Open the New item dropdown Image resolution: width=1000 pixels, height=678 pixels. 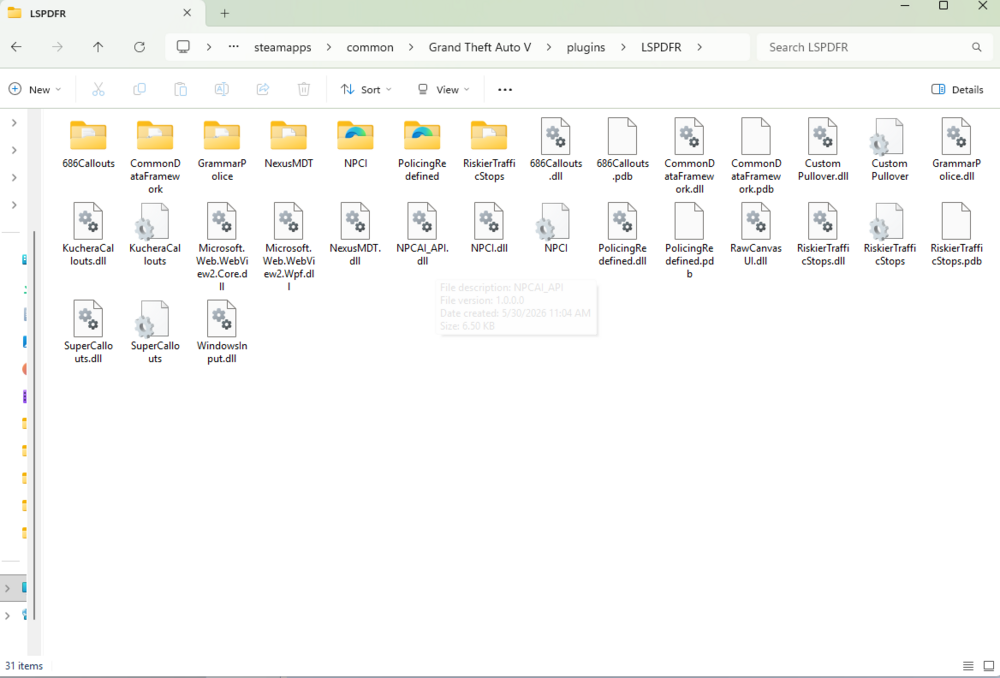(x=35, y=89)
